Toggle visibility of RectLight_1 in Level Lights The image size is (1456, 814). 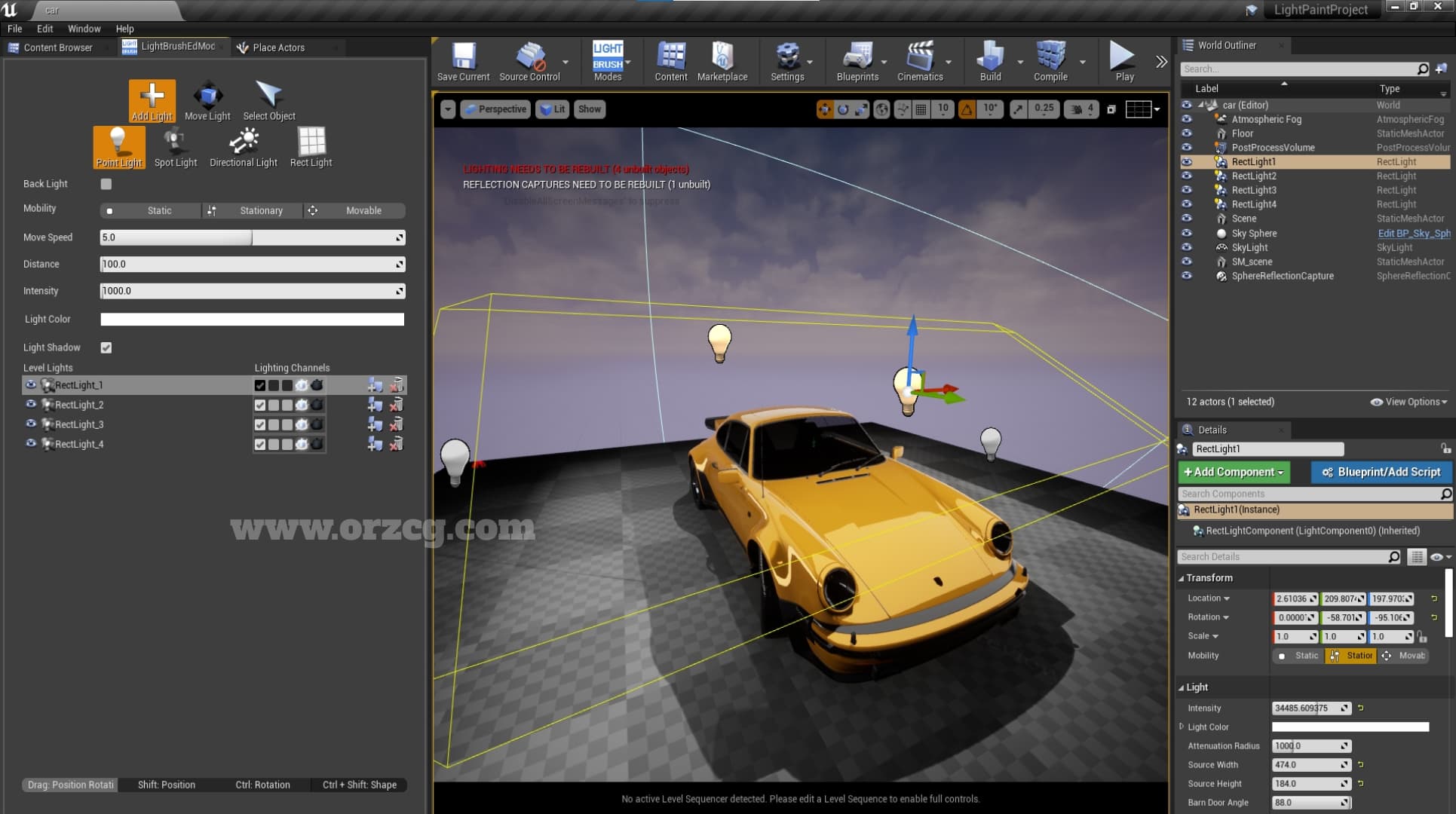[31, 384]
